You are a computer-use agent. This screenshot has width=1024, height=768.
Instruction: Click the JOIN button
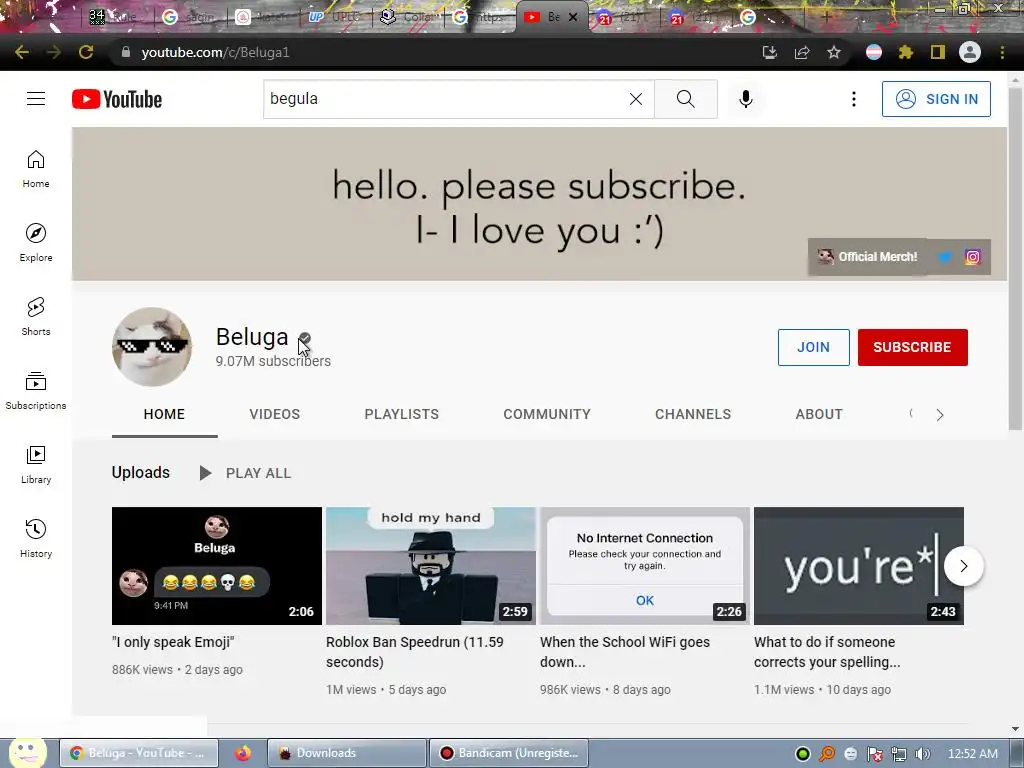tap(814, 347)
